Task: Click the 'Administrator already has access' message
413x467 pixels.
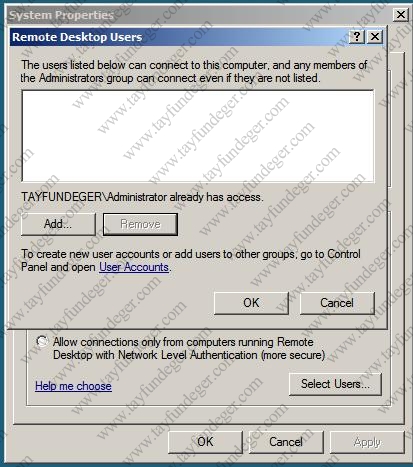Action: point(142,197)
